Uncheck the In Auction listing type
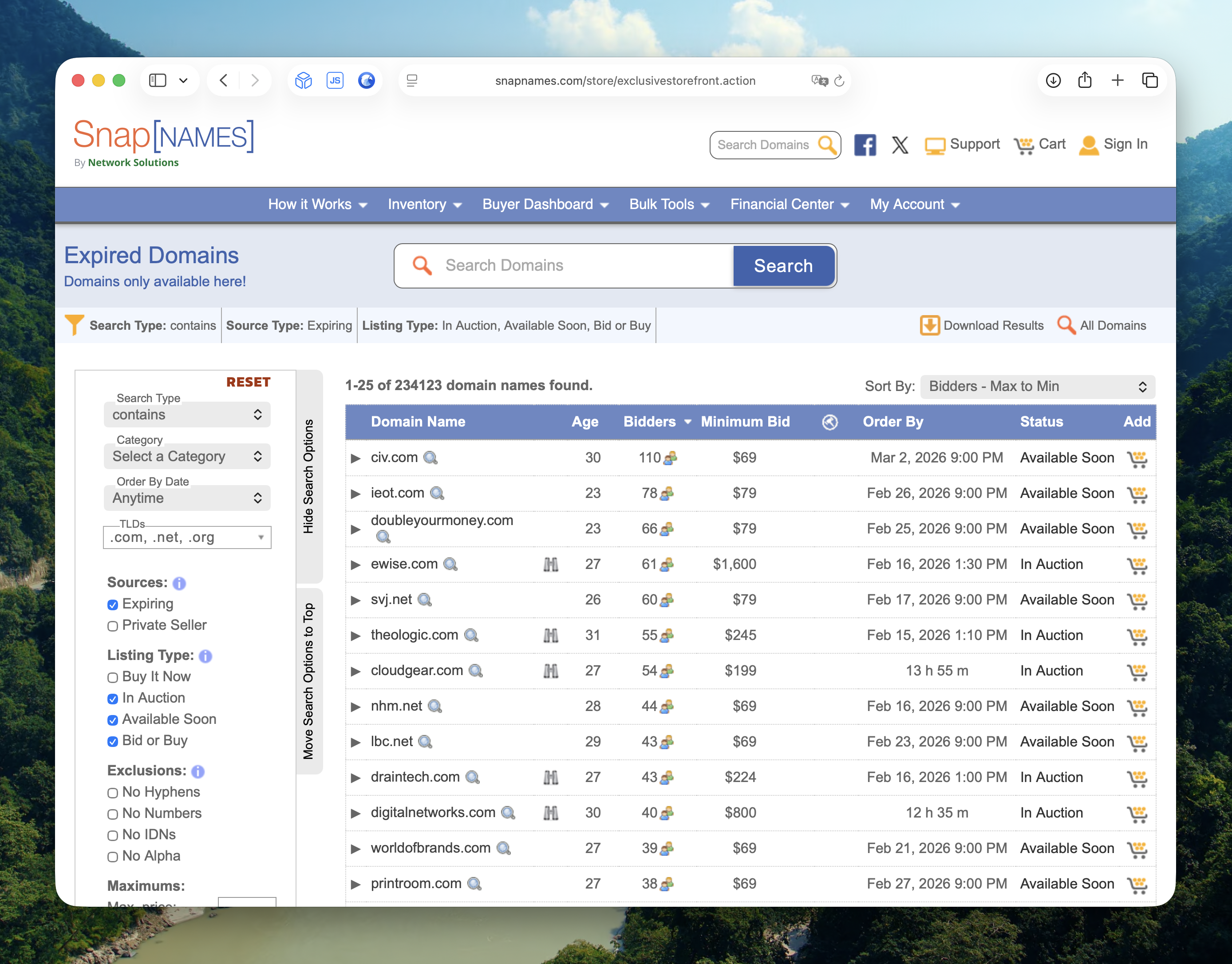1232x964 pixels. pos(113,699)
